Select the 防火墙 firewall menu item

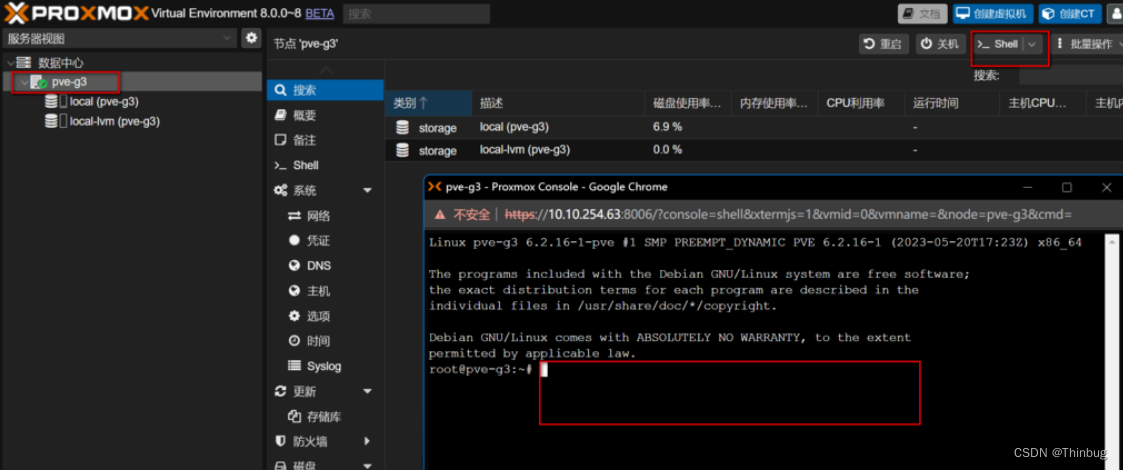click(x=310, y=441)
